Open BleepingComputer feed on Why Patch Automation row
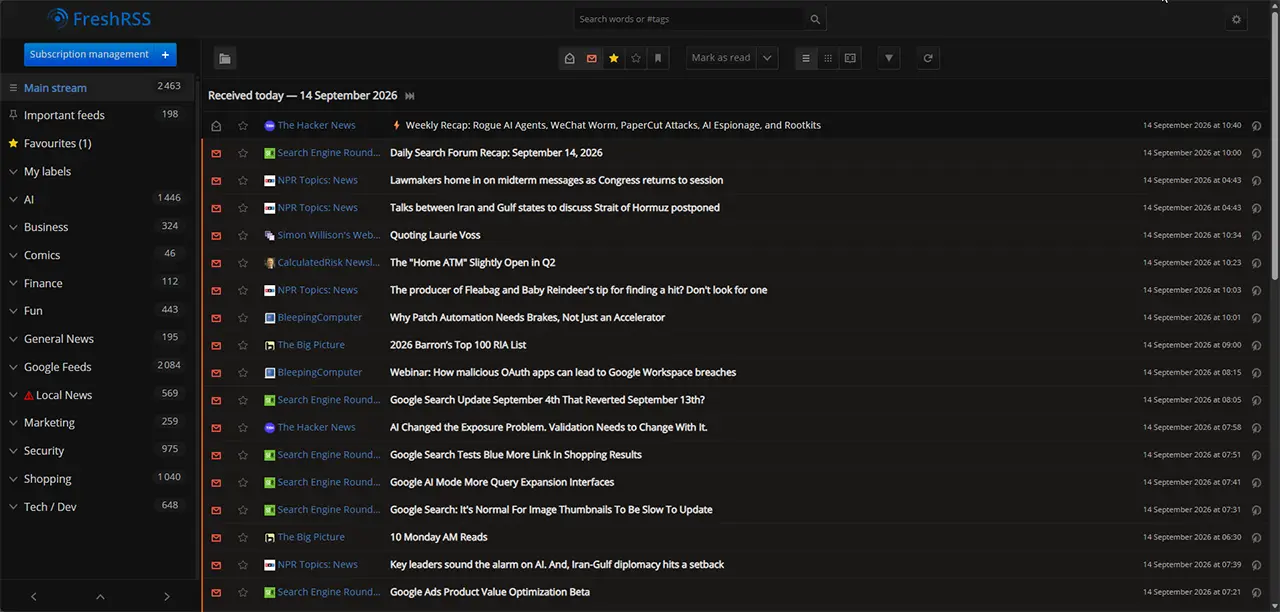 pyautogui.click(x=313, y=317)
